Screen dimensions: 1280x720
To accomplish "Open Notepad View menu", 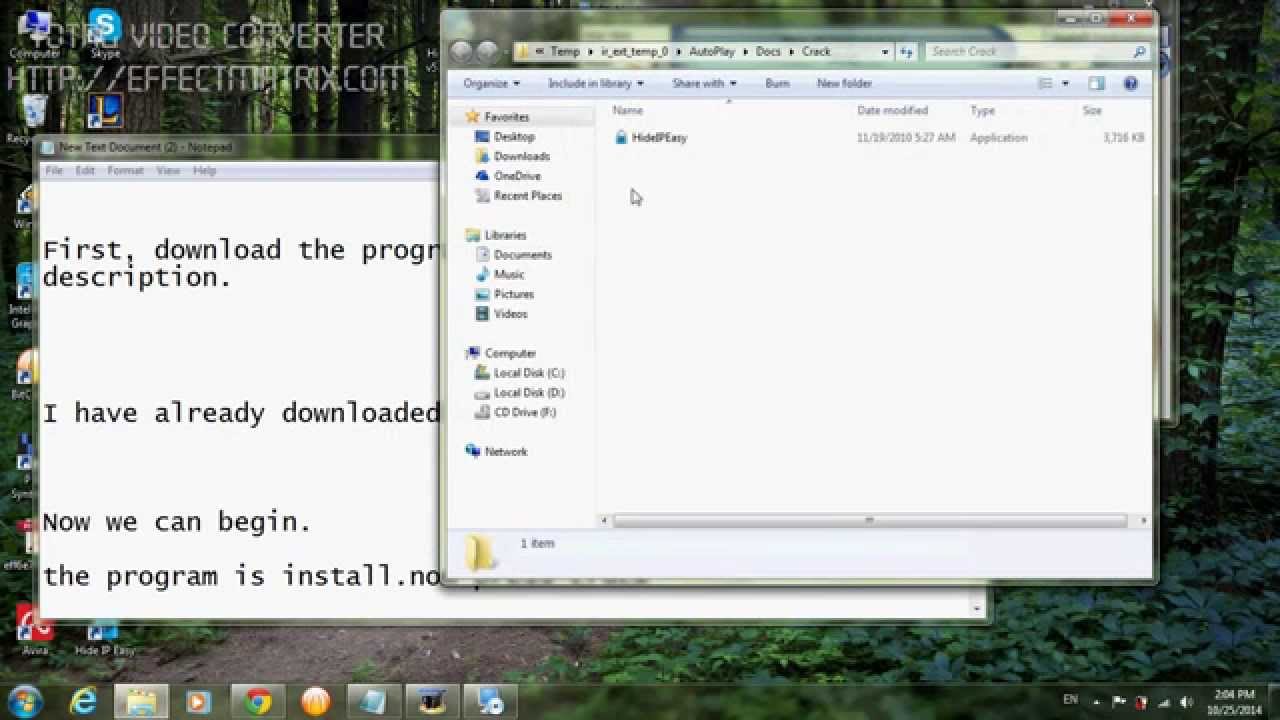I will (168, 171).
